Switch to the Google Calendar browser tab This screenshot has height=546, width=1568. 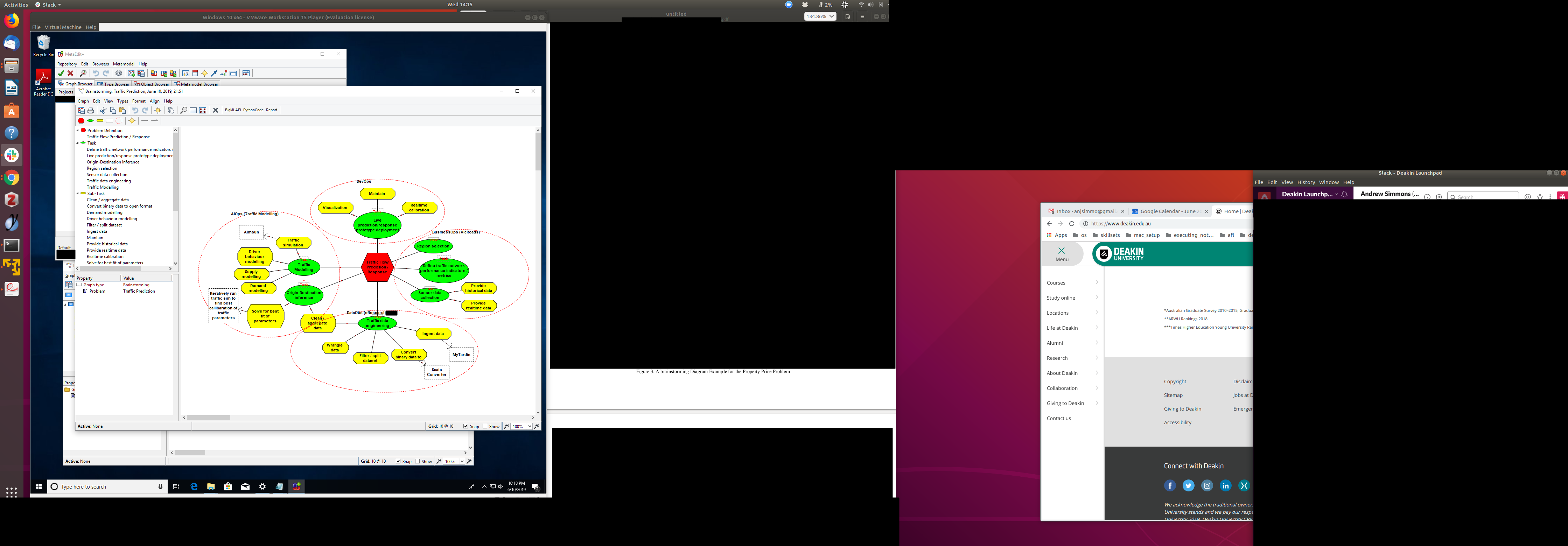pos(1169,211)
